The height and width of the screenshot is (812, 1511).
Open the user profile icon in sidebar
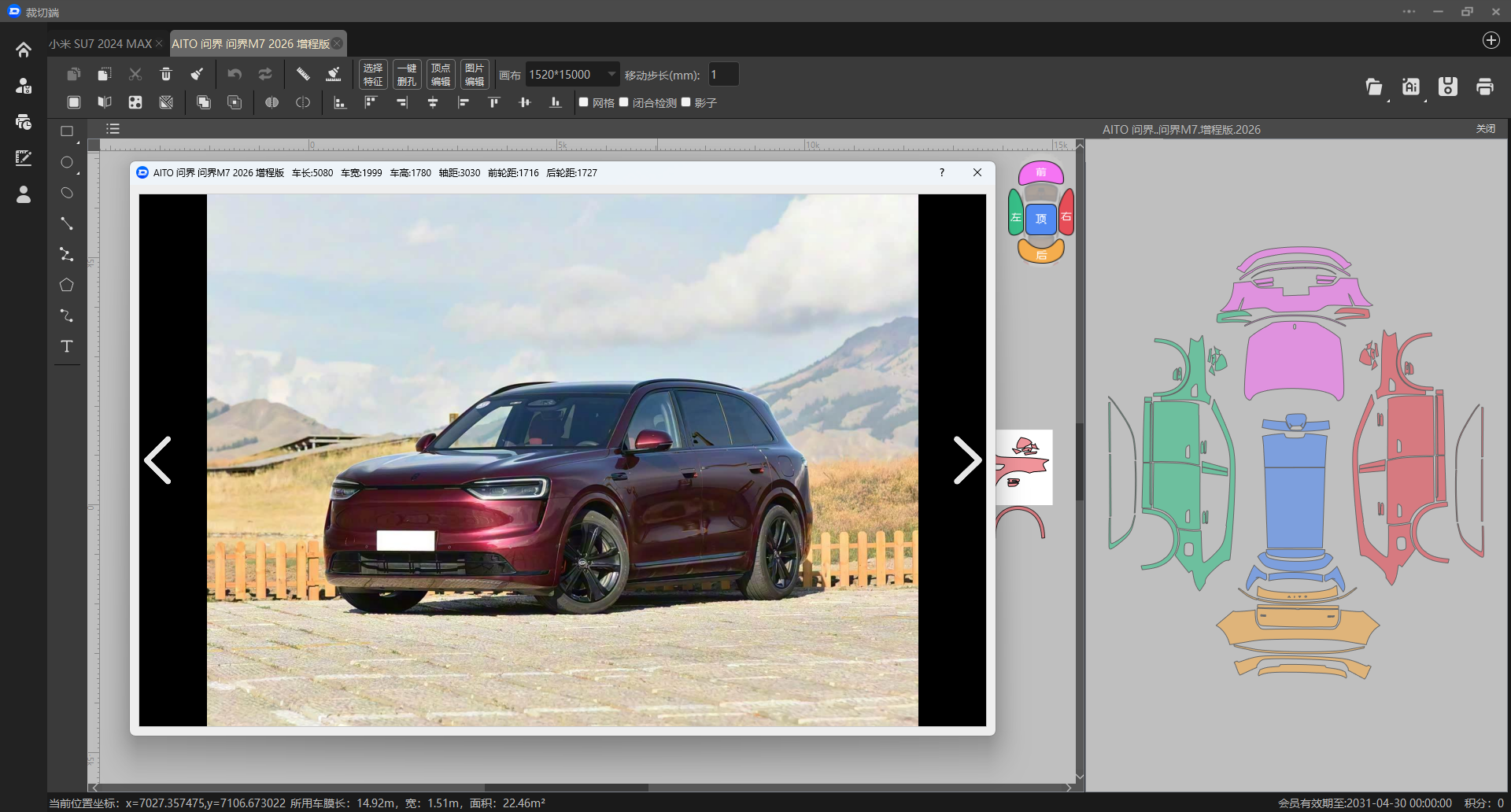24,194
